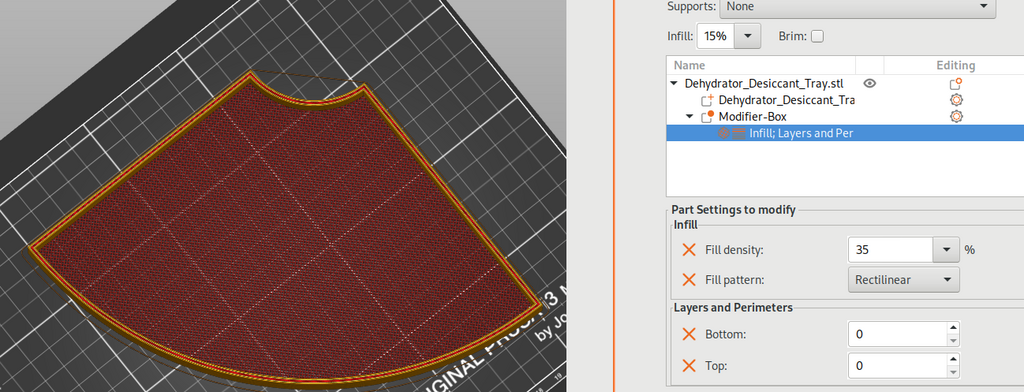Open the Infill percentage dropdown arrow
1024x392 pixels.
[x=748, y=37]
